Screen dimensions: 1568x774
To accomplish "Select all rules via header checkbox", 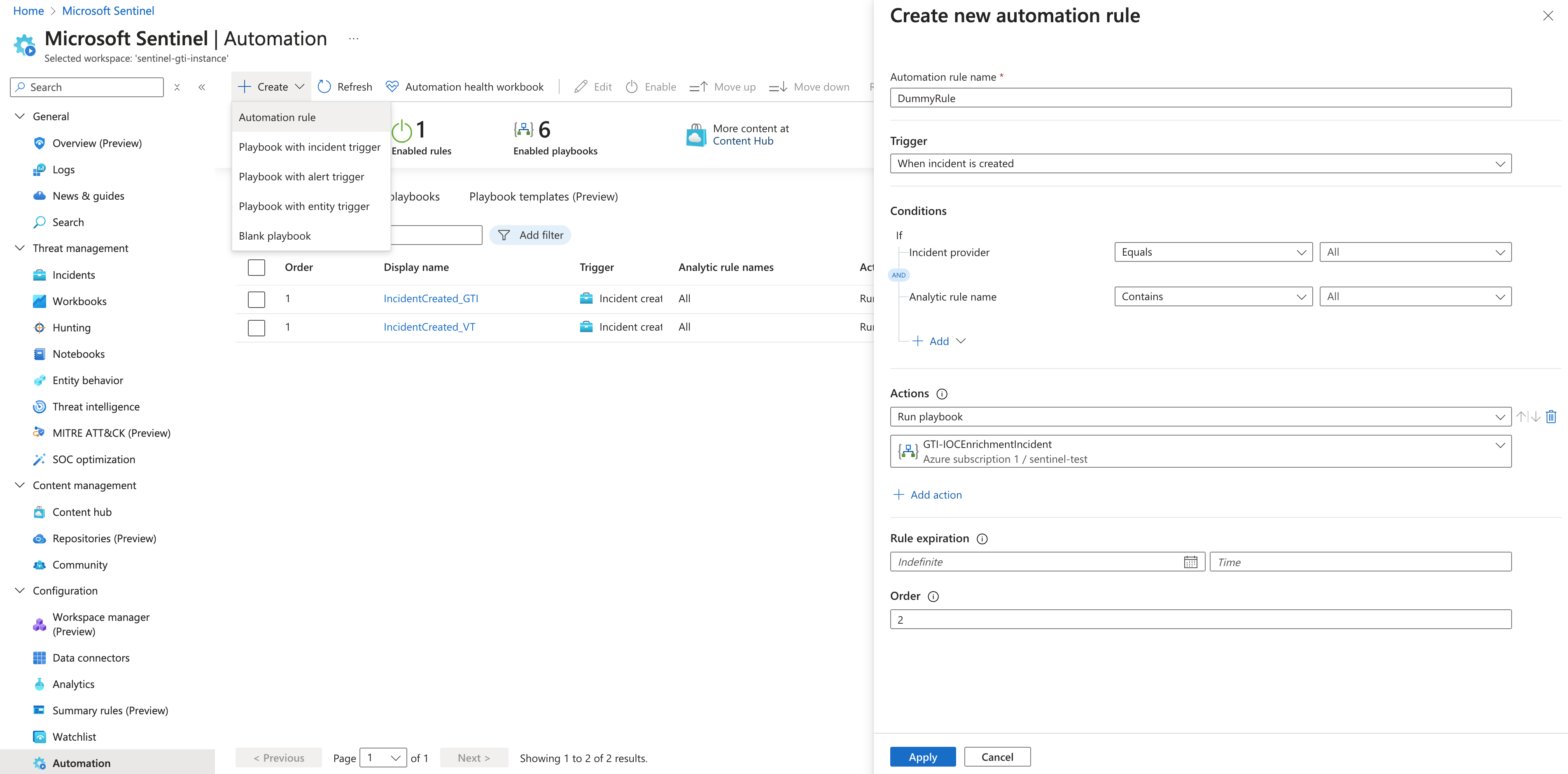I will click(256, 267).
